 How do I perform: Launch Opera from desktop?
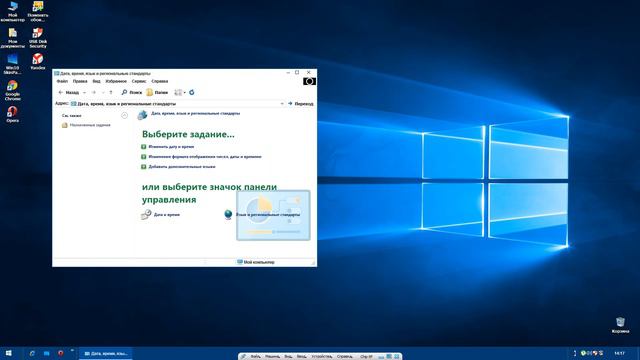point(13,114)
